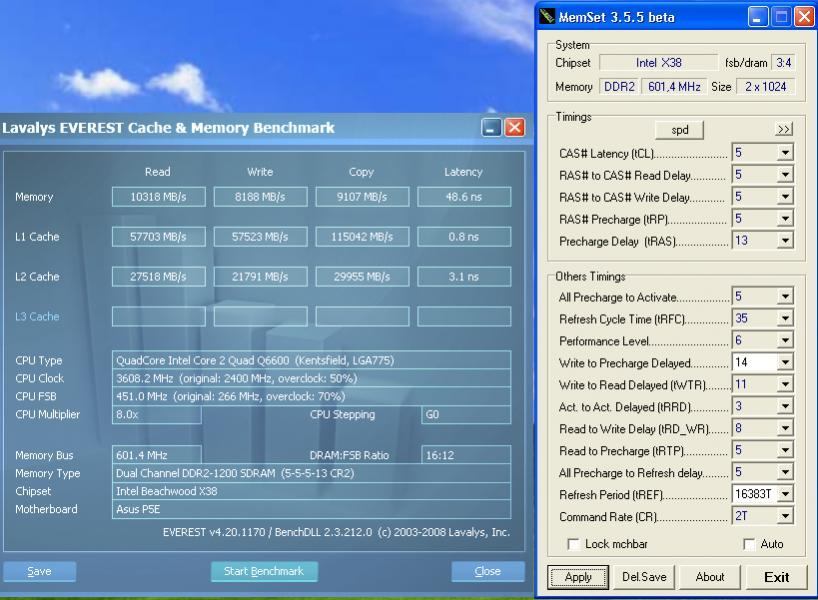818x600 pixels.
Task: Close the MemSet 3.5.5 beta window
Action: (x=804, y=17)
